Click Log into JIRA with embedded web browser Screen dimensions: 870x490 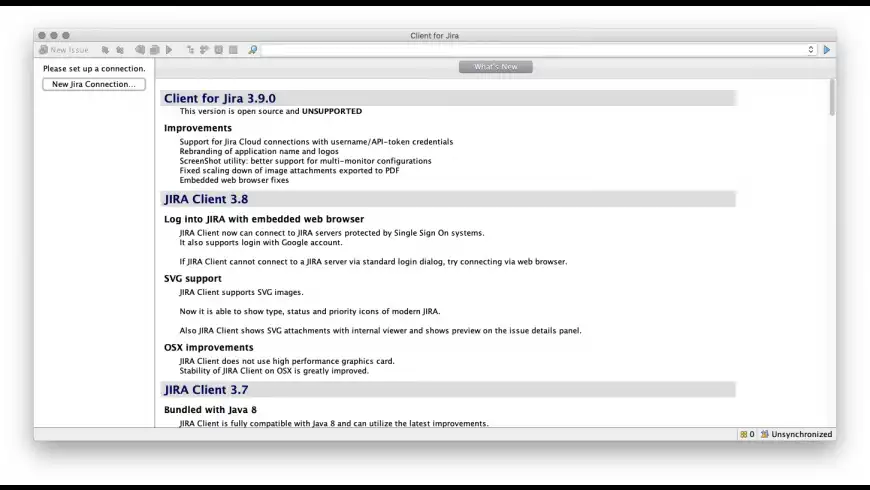tap(264, 219)
